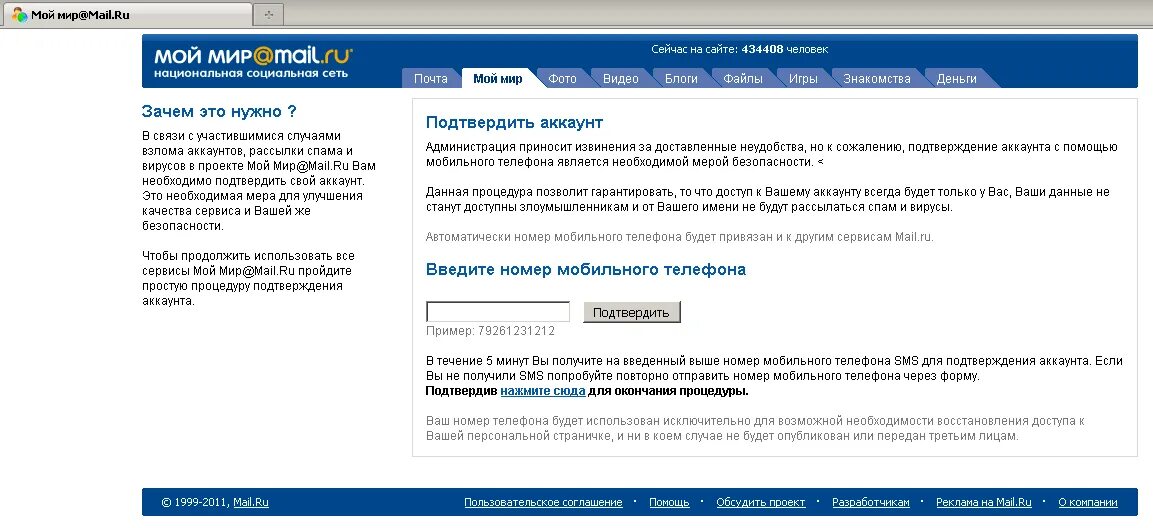Open Пользовательское соглашение link

point(543,503)
